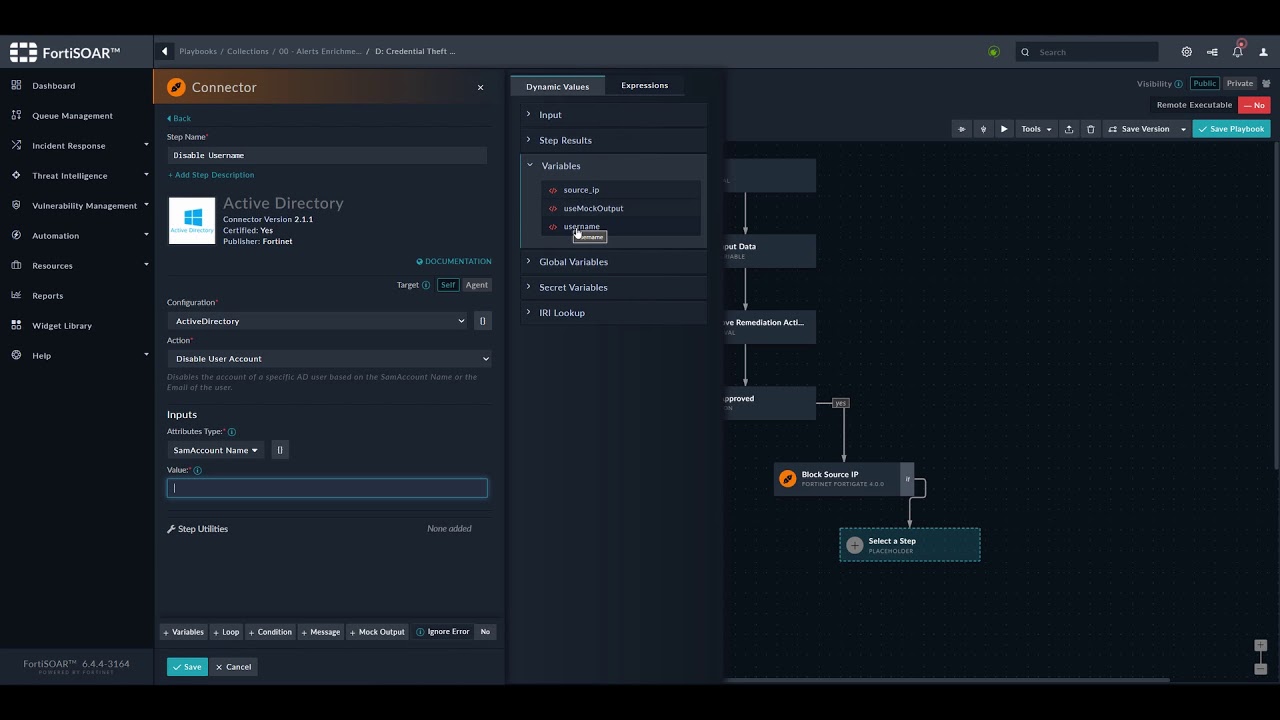The height and width of the screenshot is (720, 1280).
Task: Click the Visibility info icon
Action: pos(1178,84)
